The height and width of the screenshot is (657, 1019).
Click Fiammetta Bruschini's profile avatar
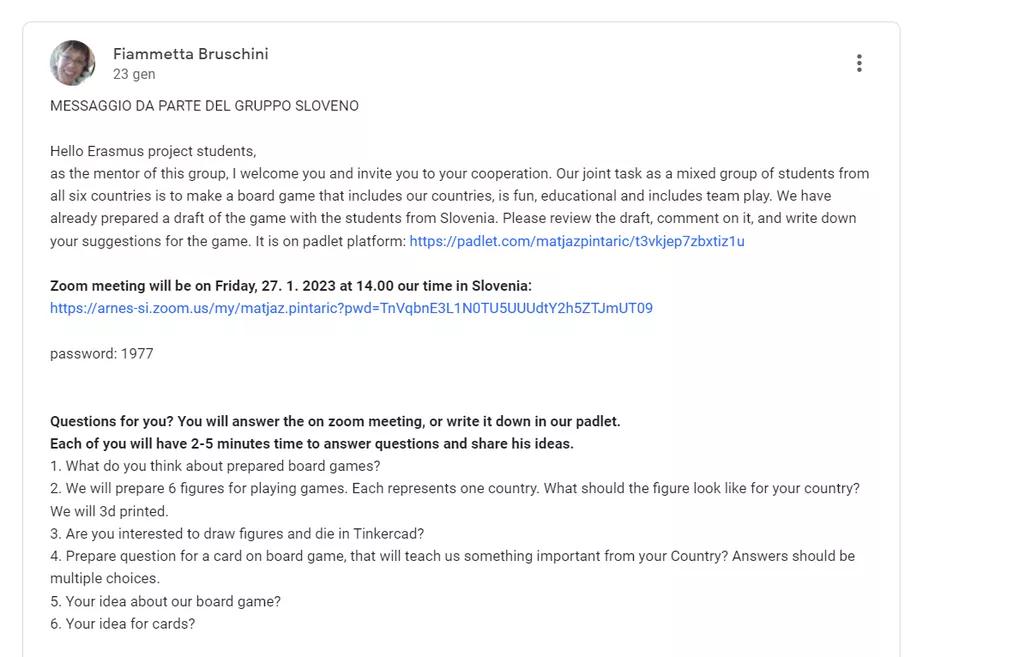73,63
